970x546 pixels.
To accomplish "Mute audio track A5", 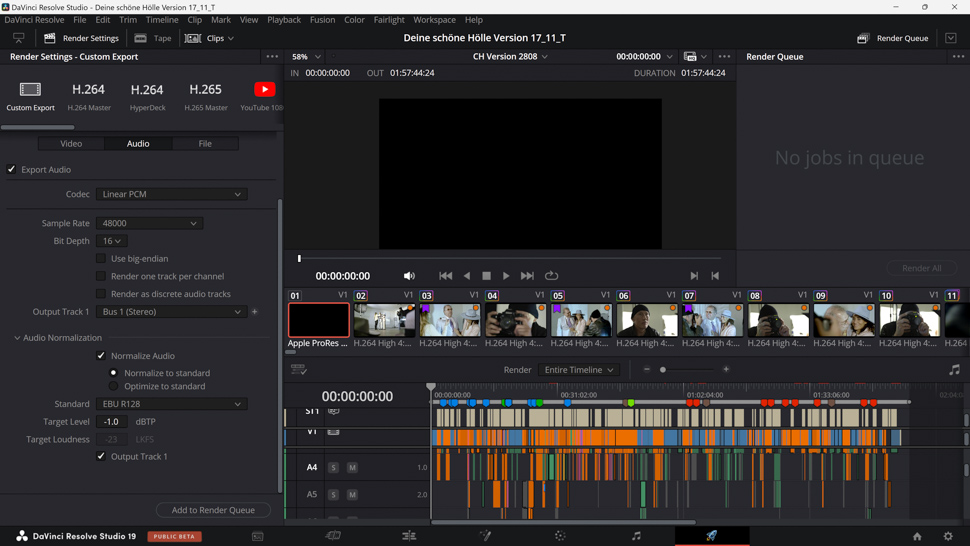I will 352,495.
